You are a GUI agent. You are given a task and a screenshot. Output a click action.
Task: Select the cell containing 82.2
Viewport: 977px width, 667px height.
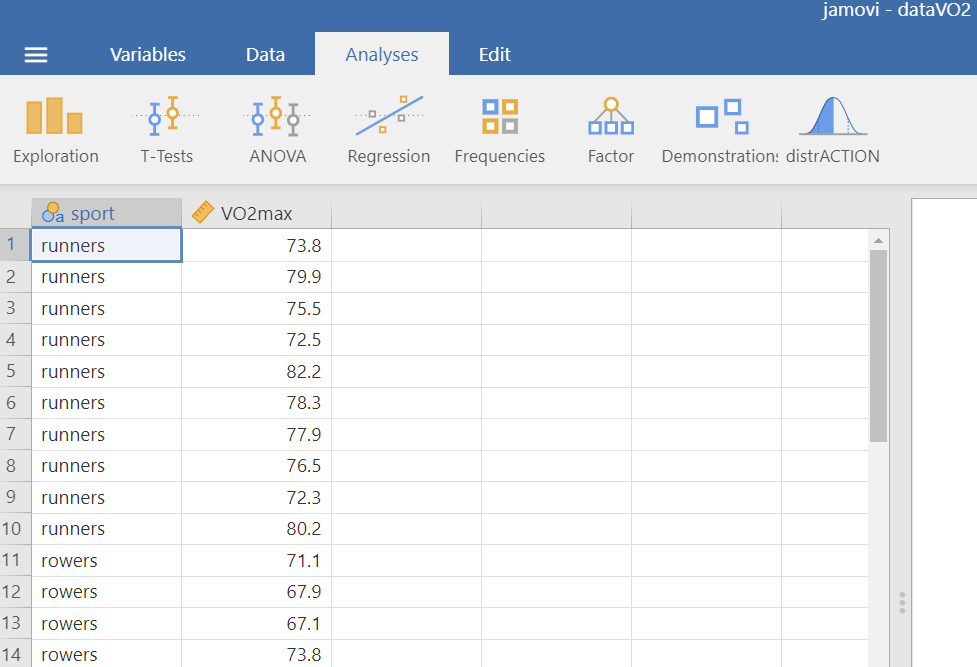[256, 371]
